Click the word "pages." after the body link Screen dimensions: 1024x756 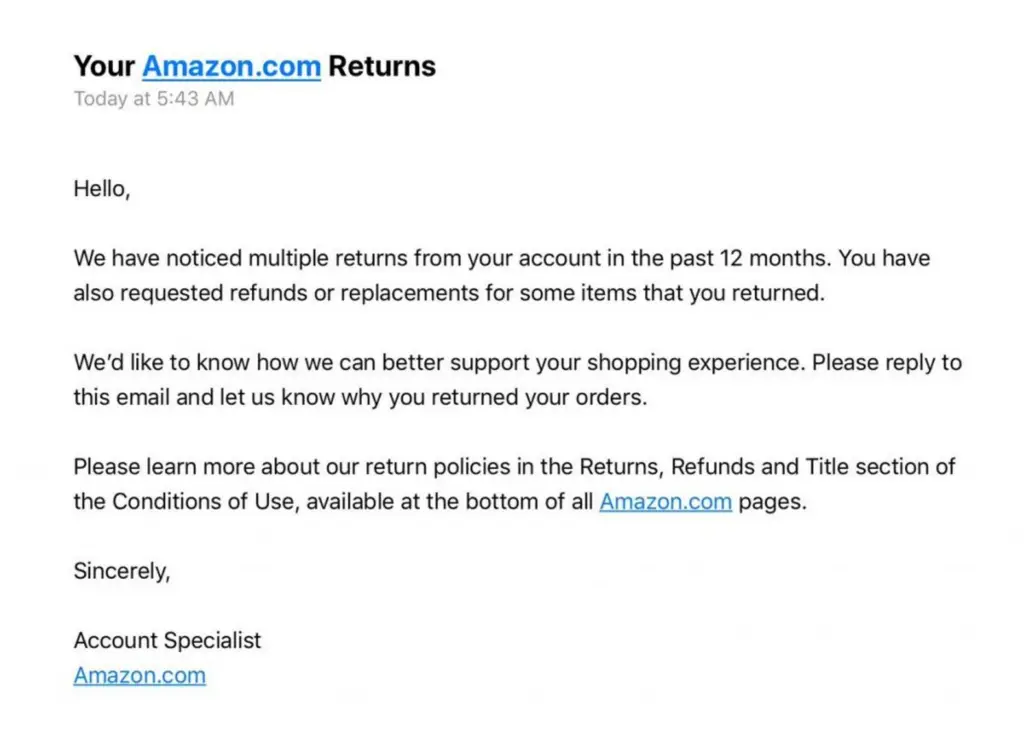(x=772, y=502)
